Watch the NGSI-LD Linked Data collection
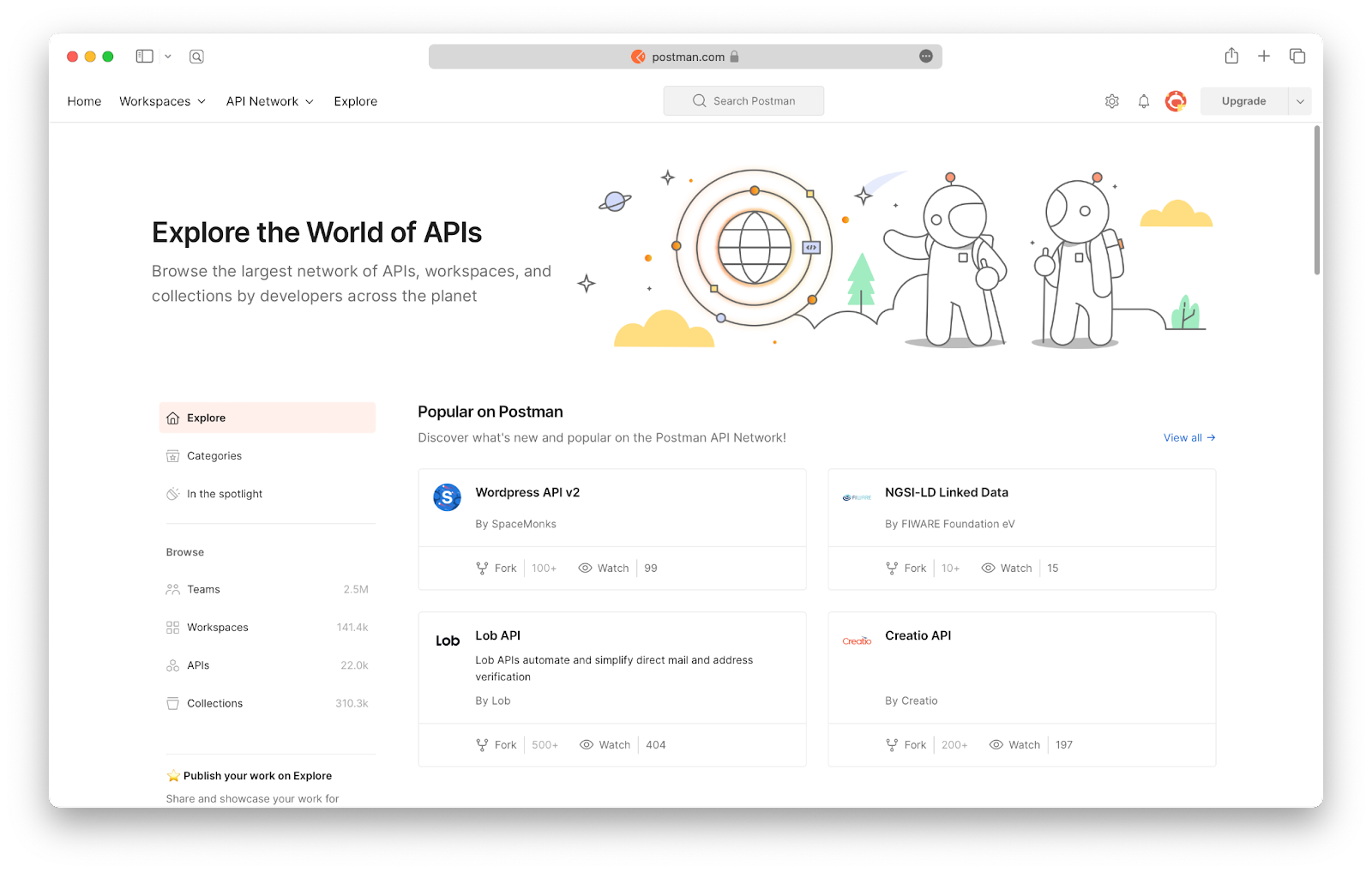This screenshot has width=1372, height=872. coord(1007,568)
